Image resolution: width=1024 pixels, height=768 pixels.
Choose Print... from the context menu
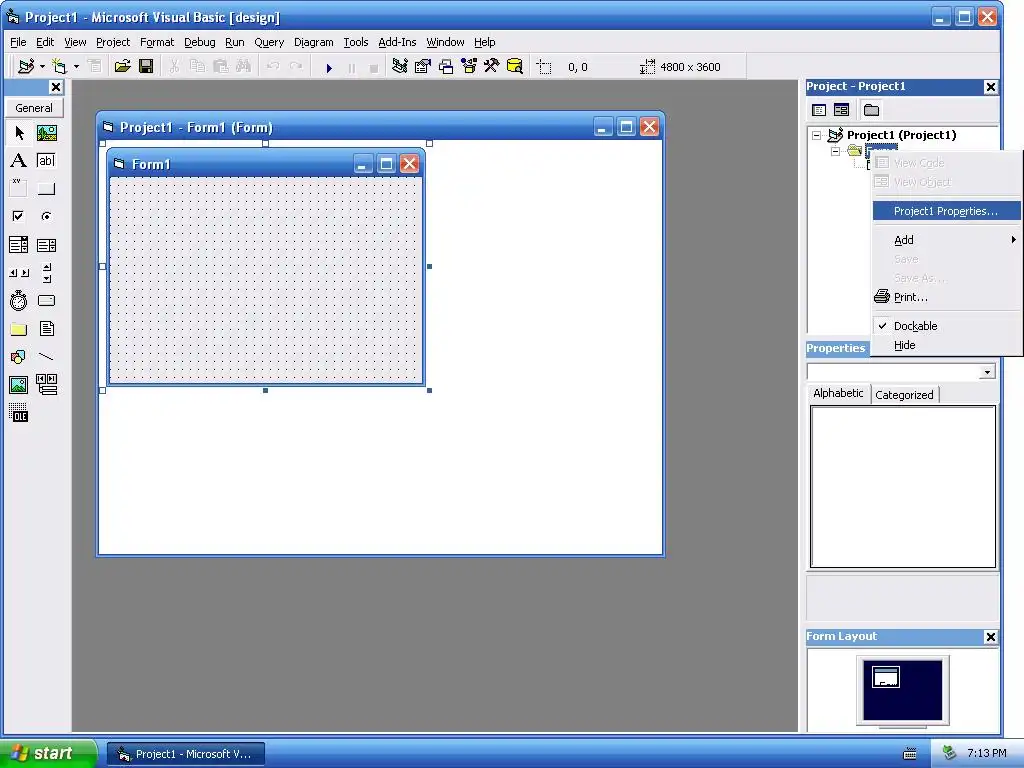(x=947, y=297)
